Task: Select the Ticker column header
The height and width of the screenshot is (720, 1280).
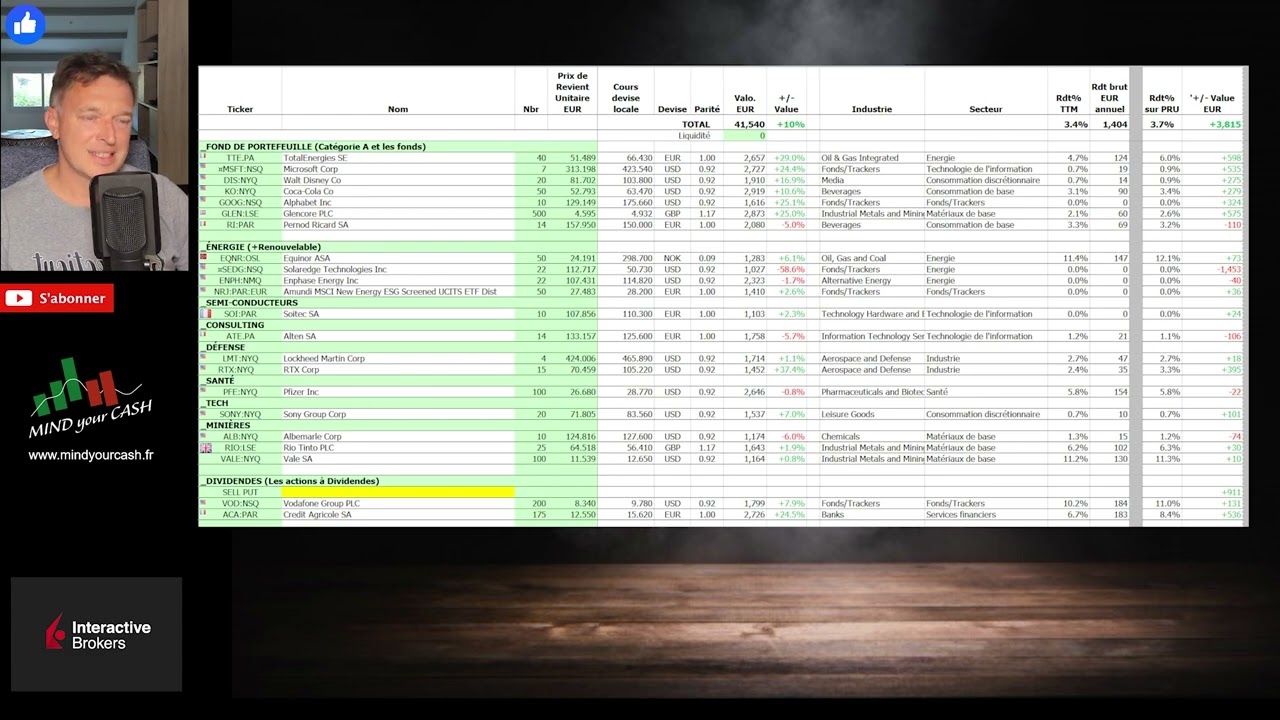Action: 240,109
